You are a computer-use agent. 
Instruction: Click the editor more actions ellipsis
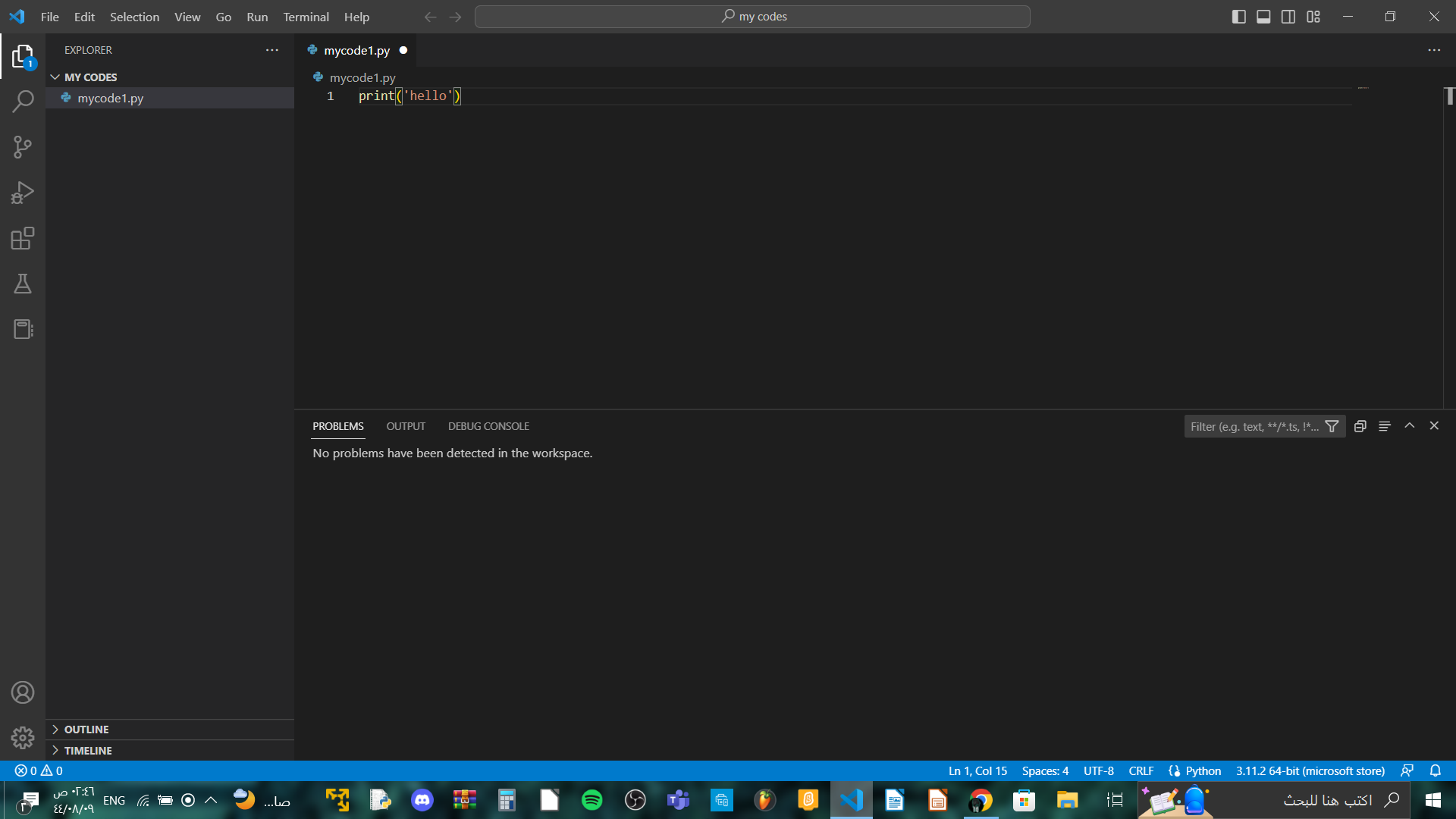pos(1434,50)
